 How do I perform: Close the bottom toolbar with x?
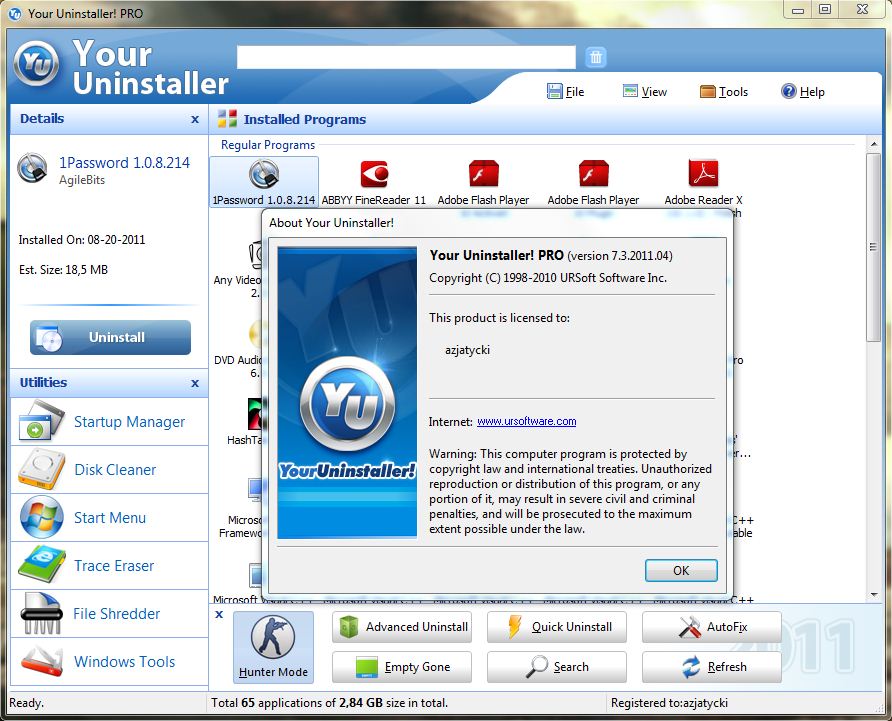(219, 615)
